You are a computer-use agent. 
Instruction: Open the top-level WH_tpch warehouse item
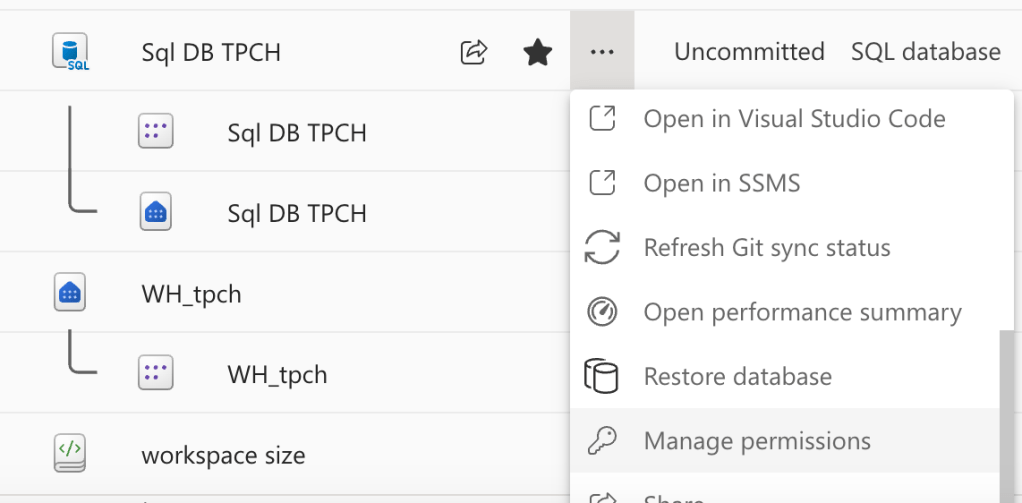click(191, 294)
